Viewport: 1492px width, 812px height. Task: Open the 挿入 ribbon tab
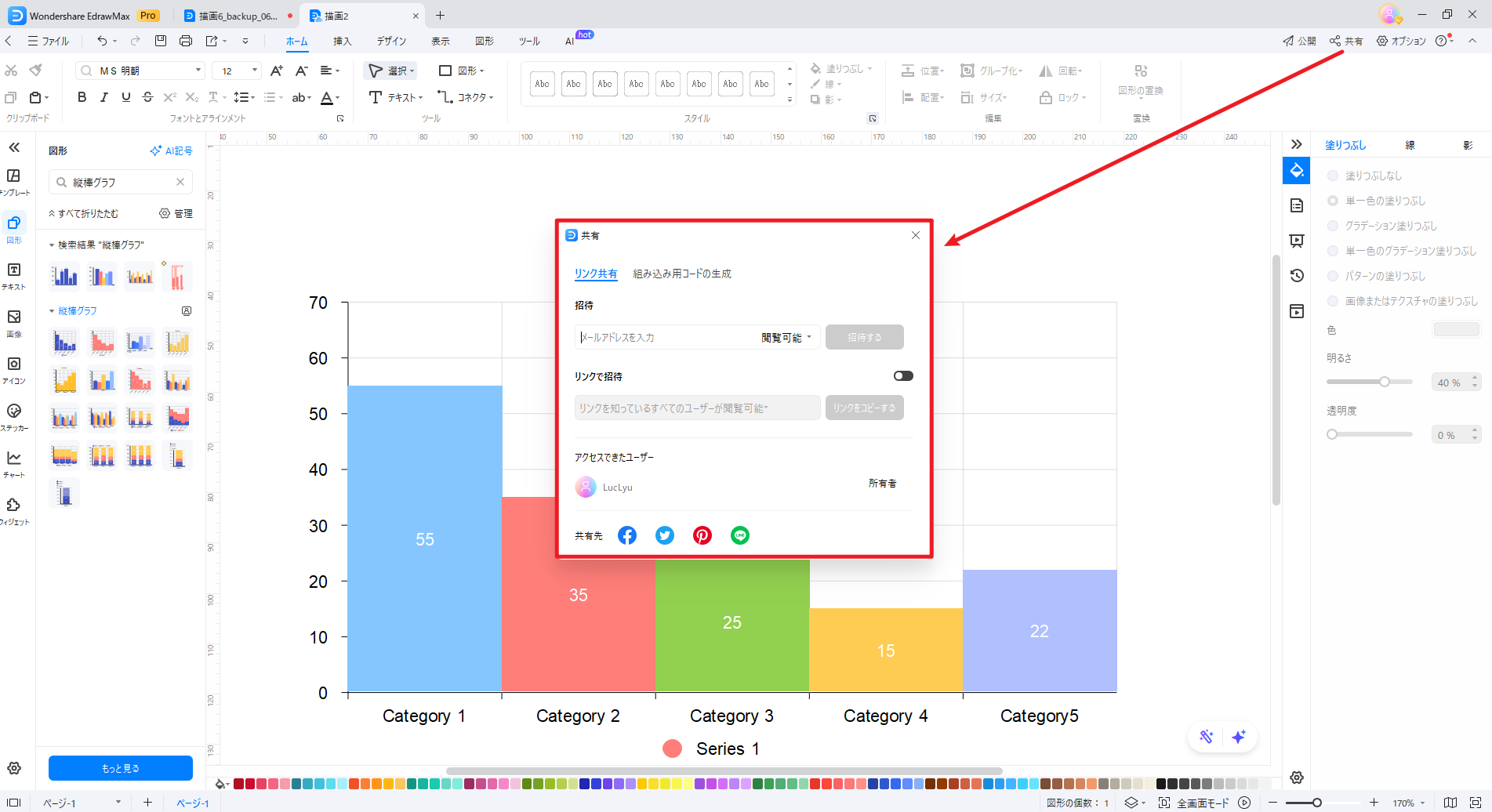click(342, 42)
